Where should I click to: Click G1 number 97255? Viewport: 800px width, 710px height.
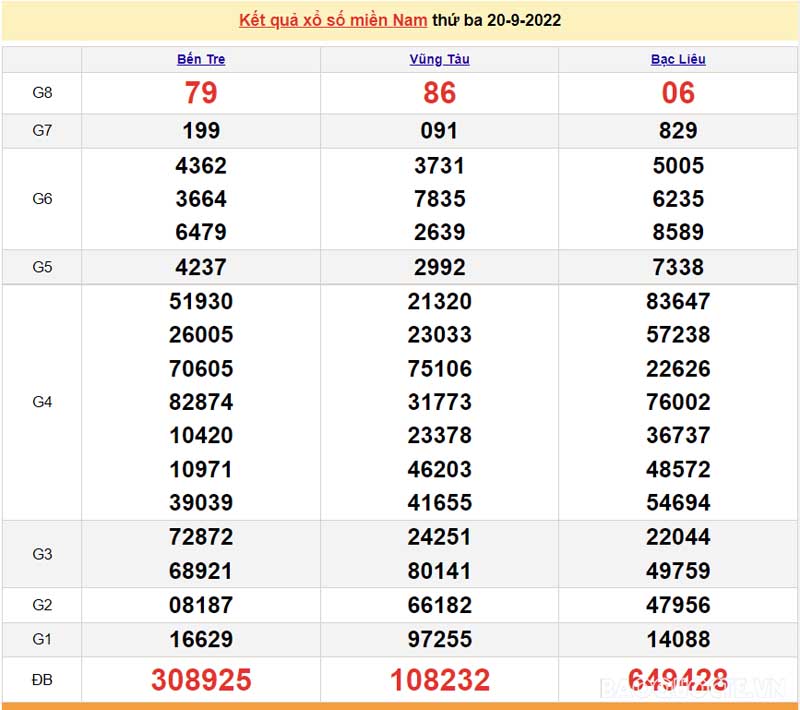click(x=439, y=639)
